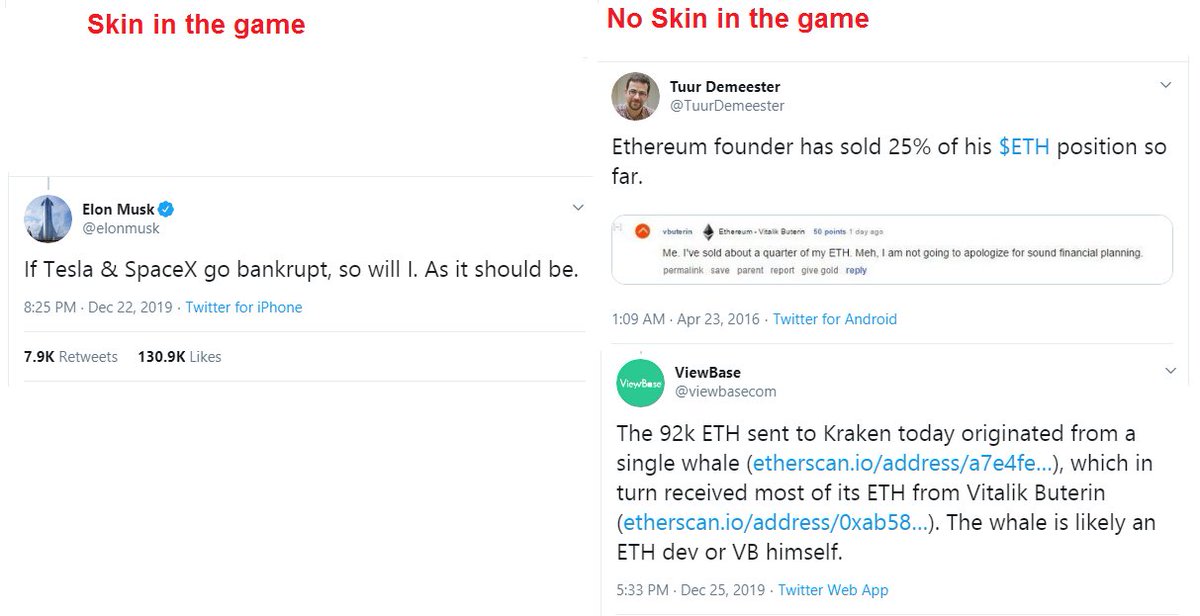Open the embedded vbuterin Reddit comment image
This screenshot has width=1200, height=616.
coord(892,249)
